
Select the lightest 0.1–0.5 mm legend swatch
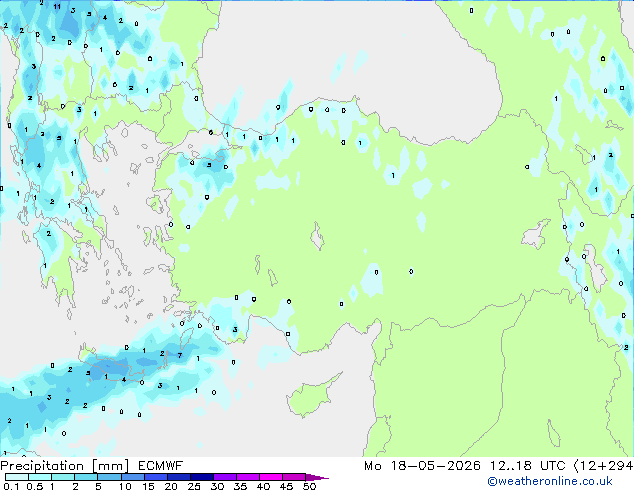coord(17,477)
